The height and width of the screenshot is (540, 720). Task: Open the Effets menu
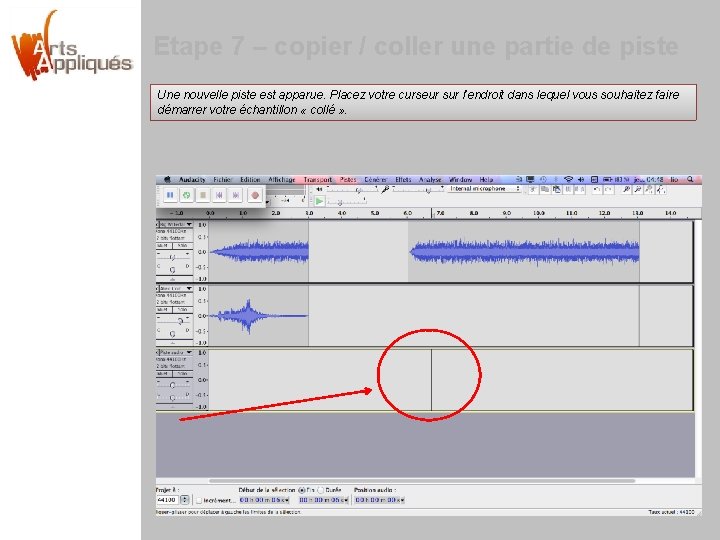[x=403, y=180]
